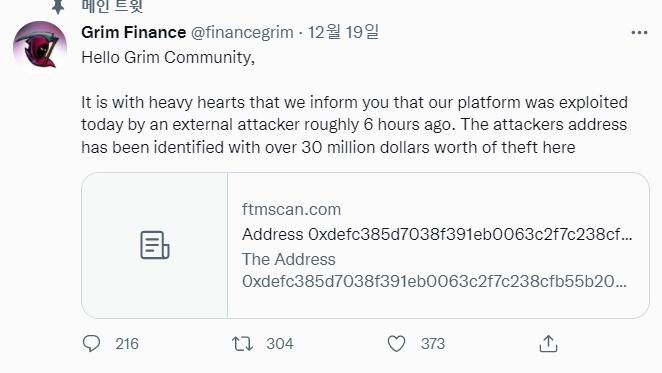Open the share tweet upload icon

coord(548,343)
